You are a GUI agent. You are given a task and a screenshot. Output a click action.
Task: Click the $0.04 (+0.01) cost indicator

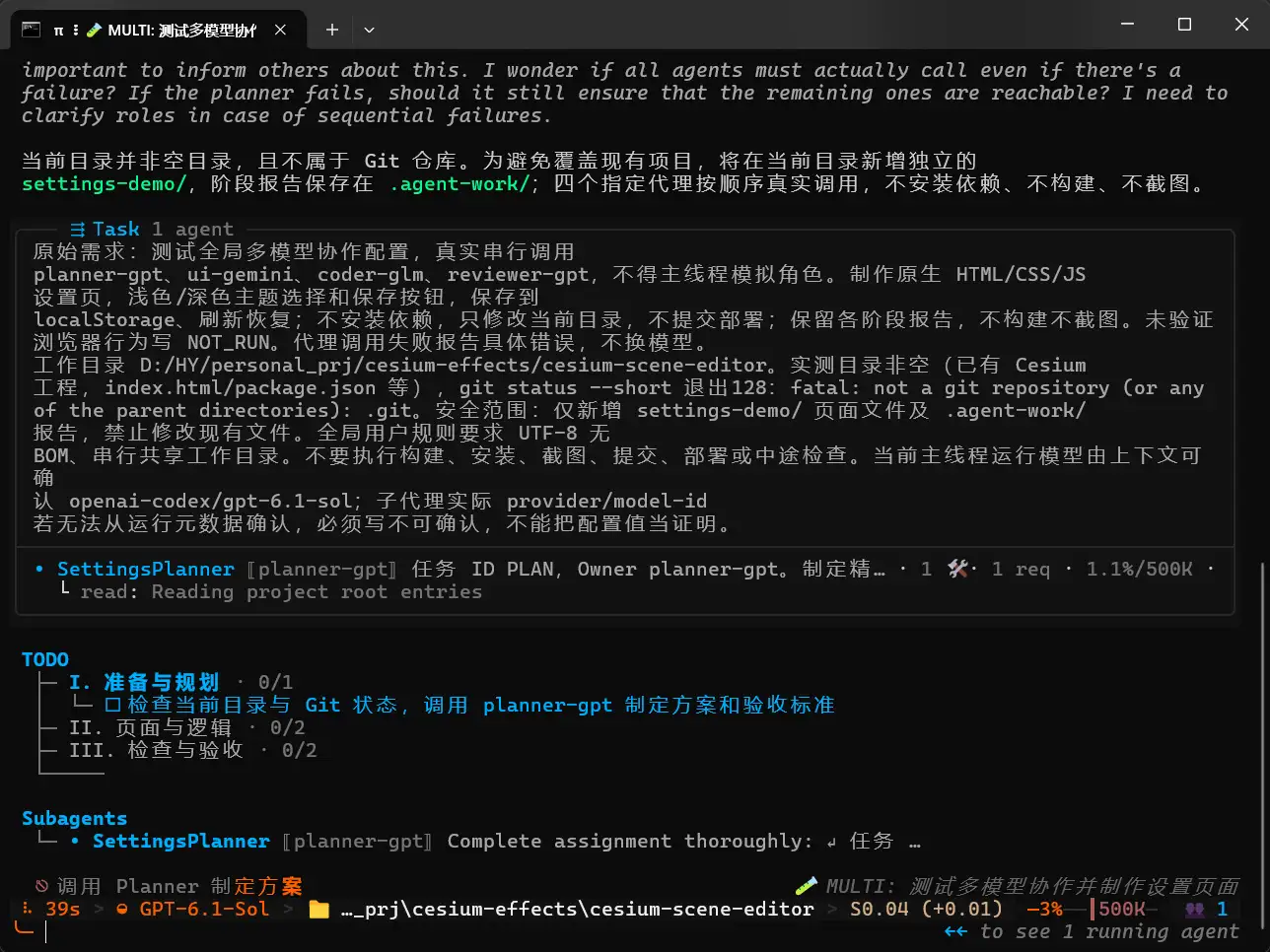click(x=925, y=909)
